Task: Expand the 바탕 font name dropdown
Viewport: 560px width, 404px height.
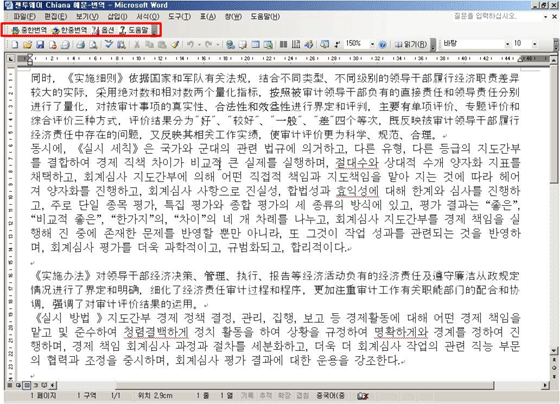Action: 507,44
